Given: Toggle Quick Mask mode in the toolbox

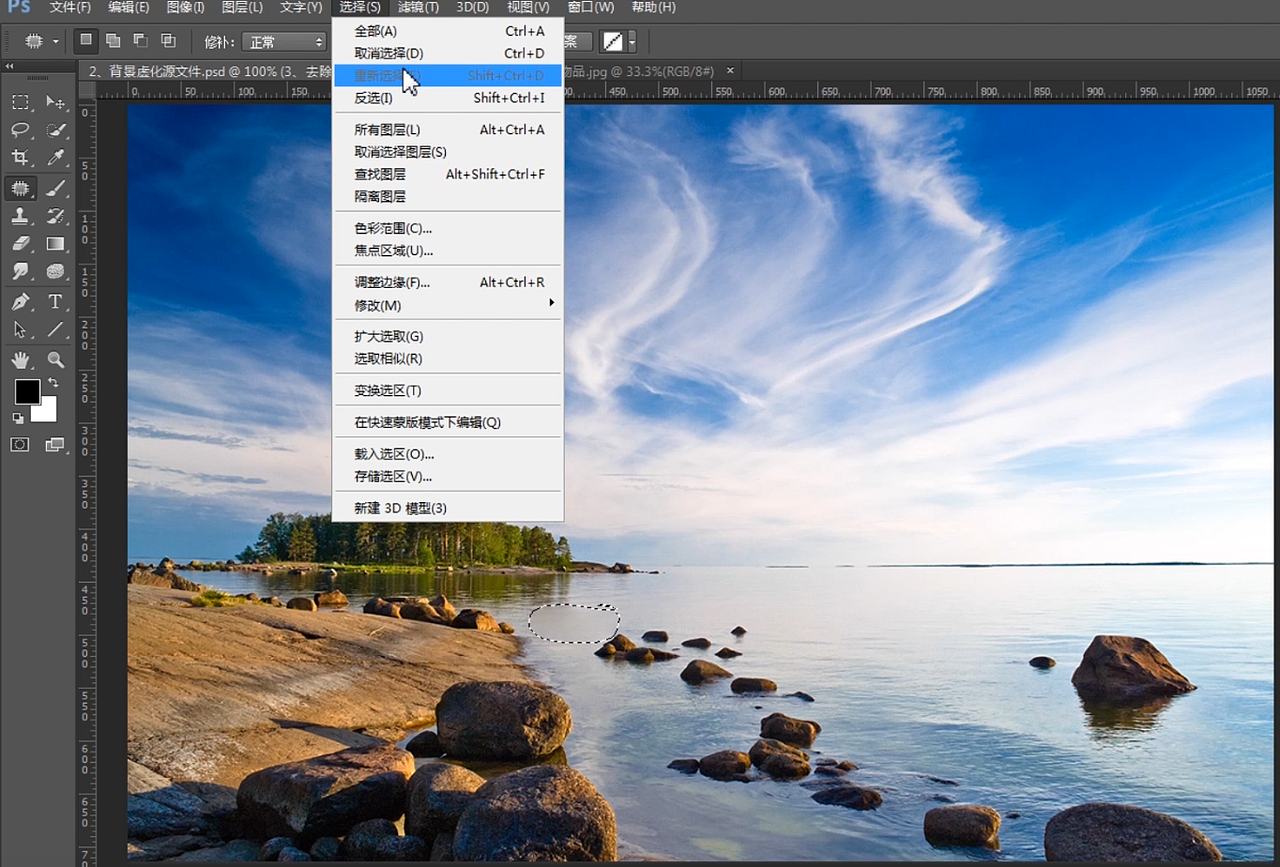Looking at the screenshot, I should pyautogui.click(x=20, y=445).
